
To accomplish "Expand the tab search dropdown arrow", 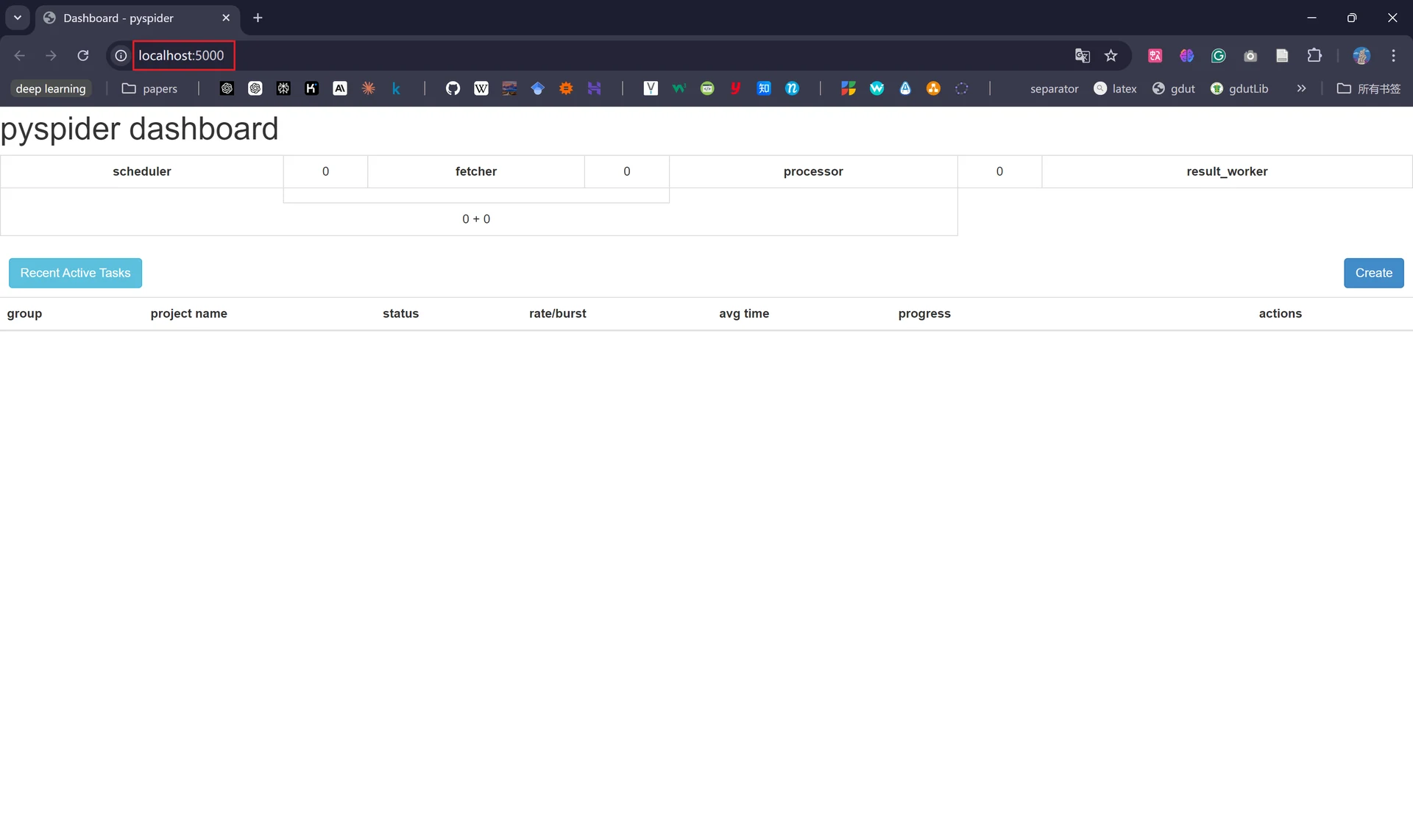I will [x=18, y=18].
